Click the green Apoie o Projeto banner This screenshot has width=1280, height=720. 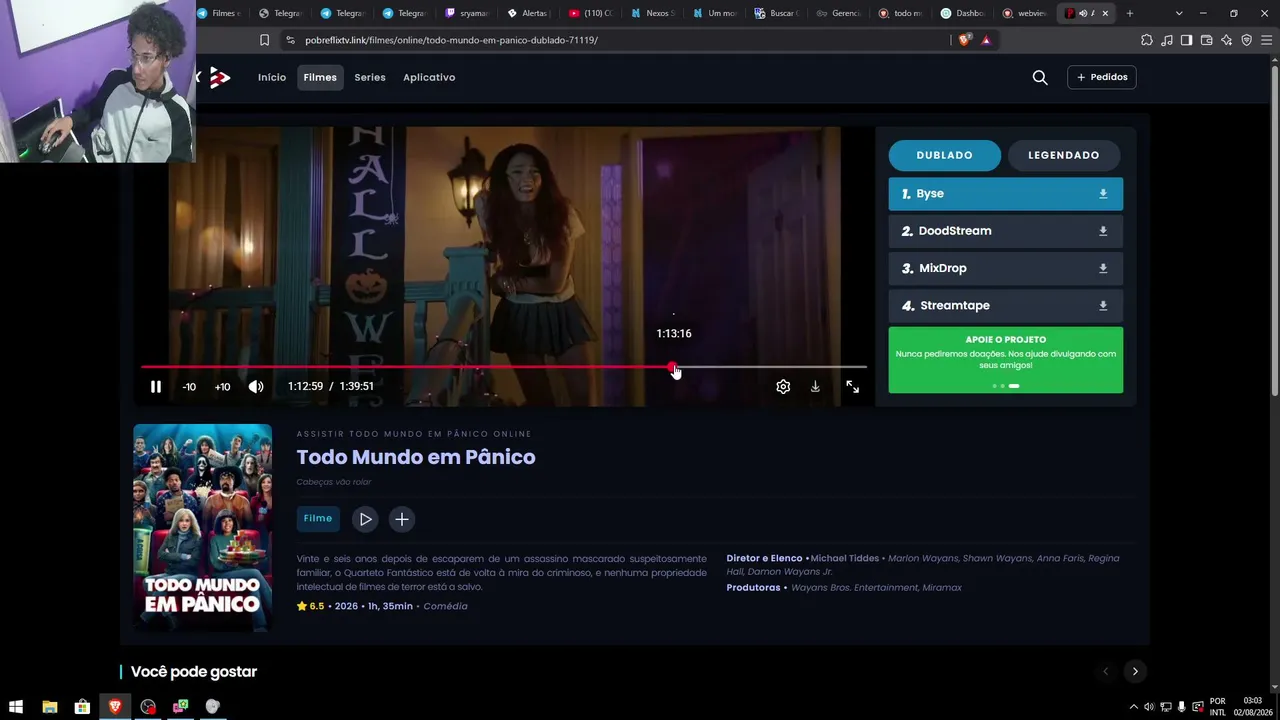coord(1006,360)
